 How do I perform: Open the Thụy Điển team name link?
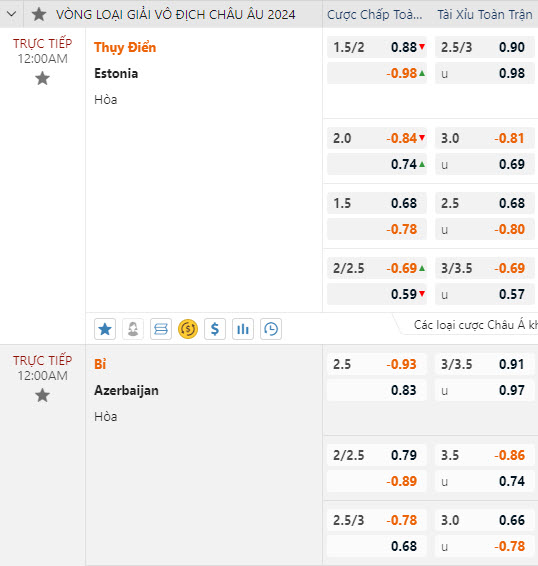[x=125, y=47]
